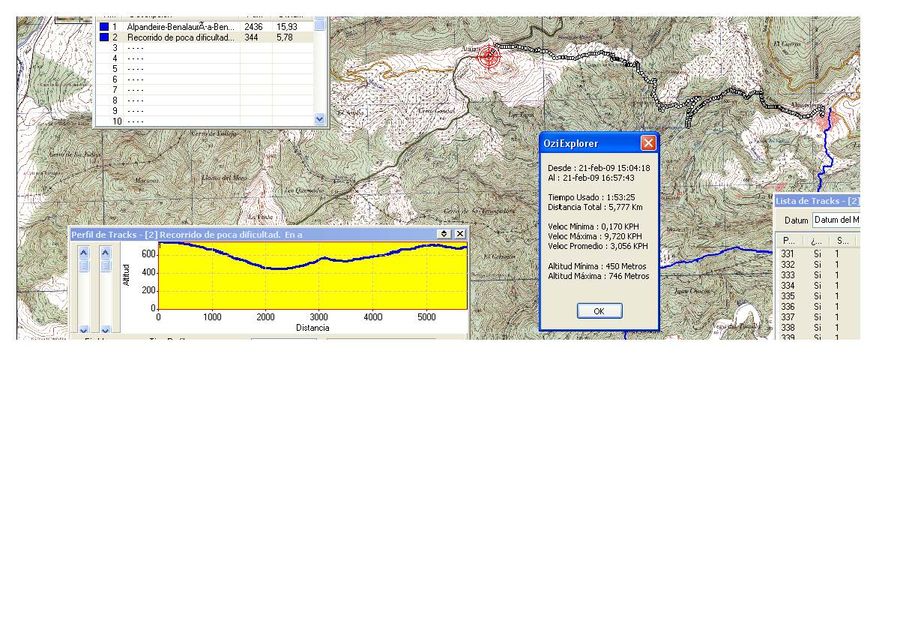The image size is (903, 639).
Task: Close the OziExplorer statistics dialog
Action: coord(648,143)
